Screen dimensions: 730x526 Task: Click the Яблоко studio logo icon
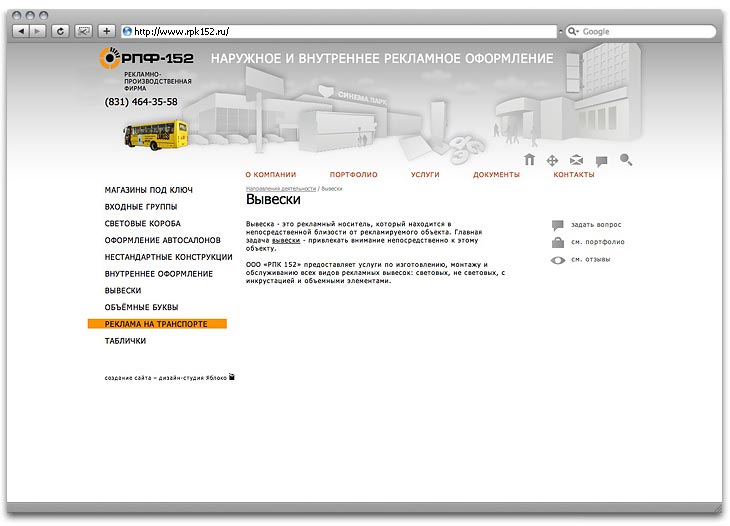click(232, 377)
